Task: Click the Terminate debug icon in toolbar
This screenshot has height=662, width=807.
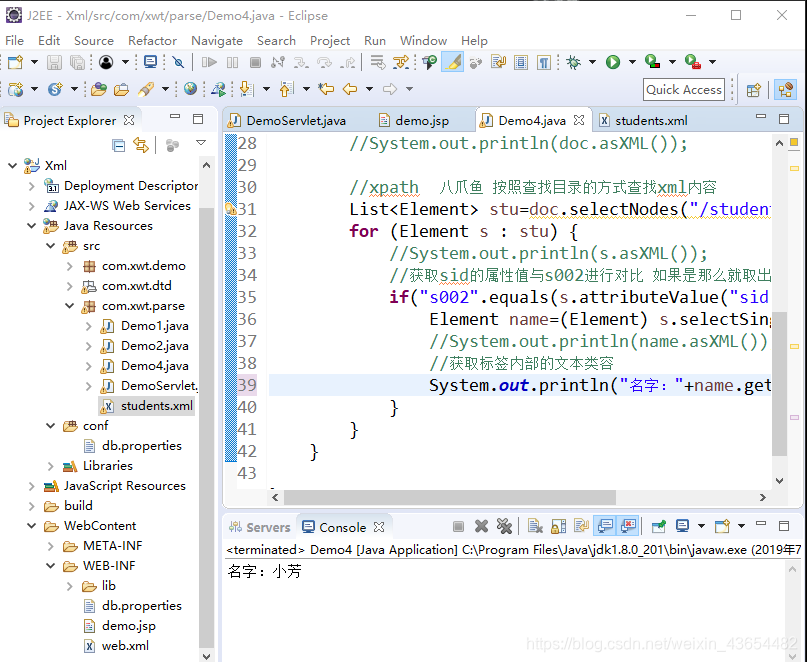Action: (255, 62)
